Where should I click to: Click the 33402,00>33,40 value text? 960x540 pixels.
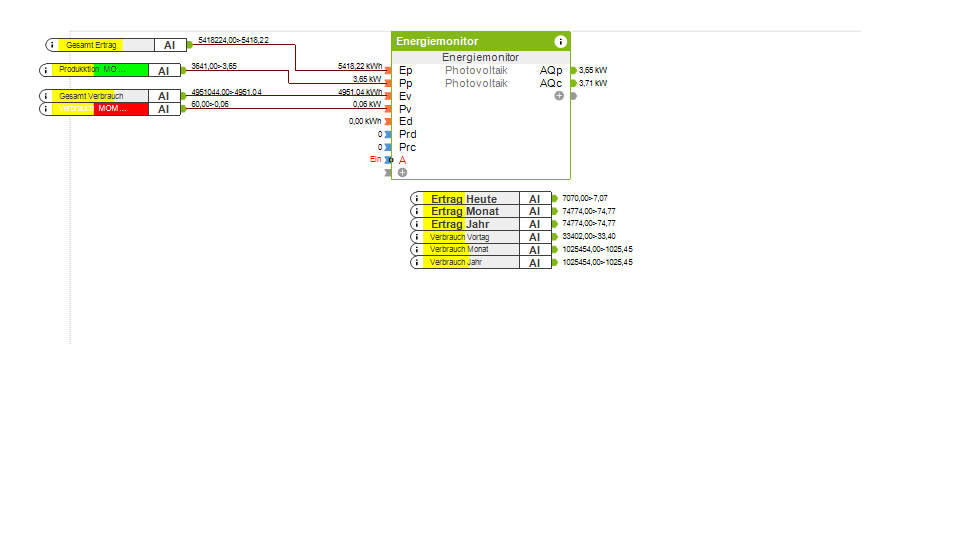click(589, 236)
